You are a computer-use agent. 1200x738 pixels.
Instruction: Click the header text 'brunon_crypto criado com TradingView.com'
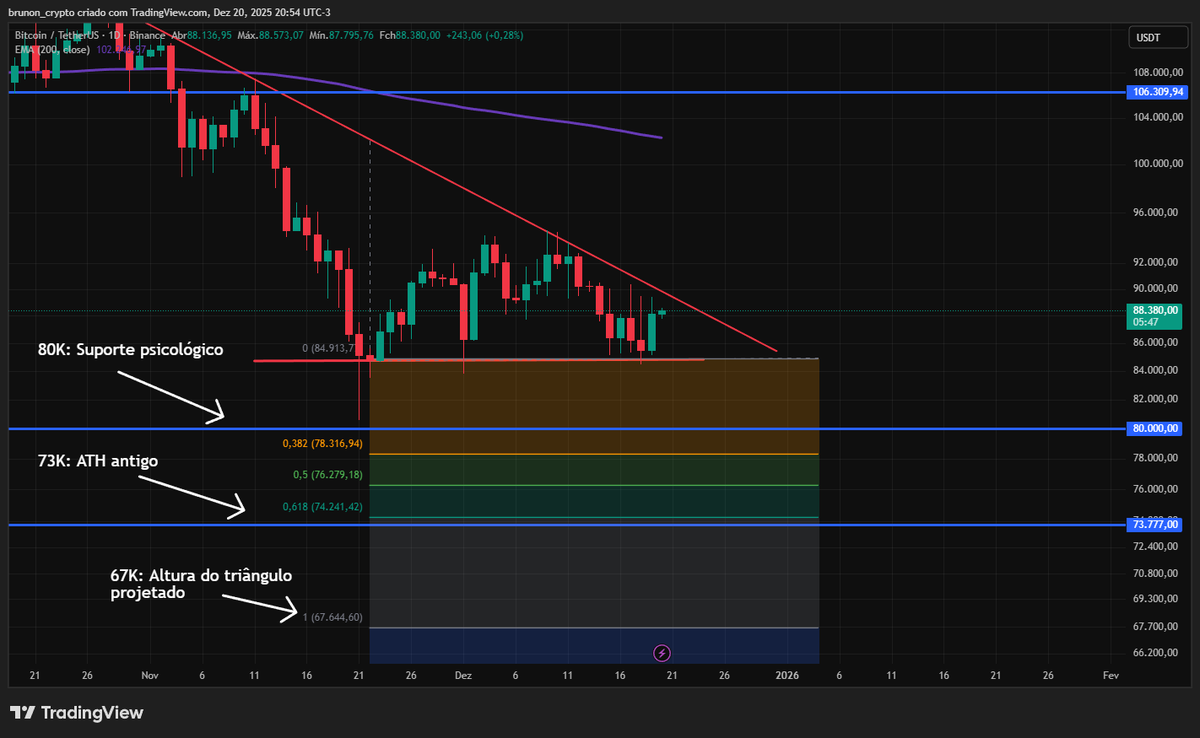(109, 12)
